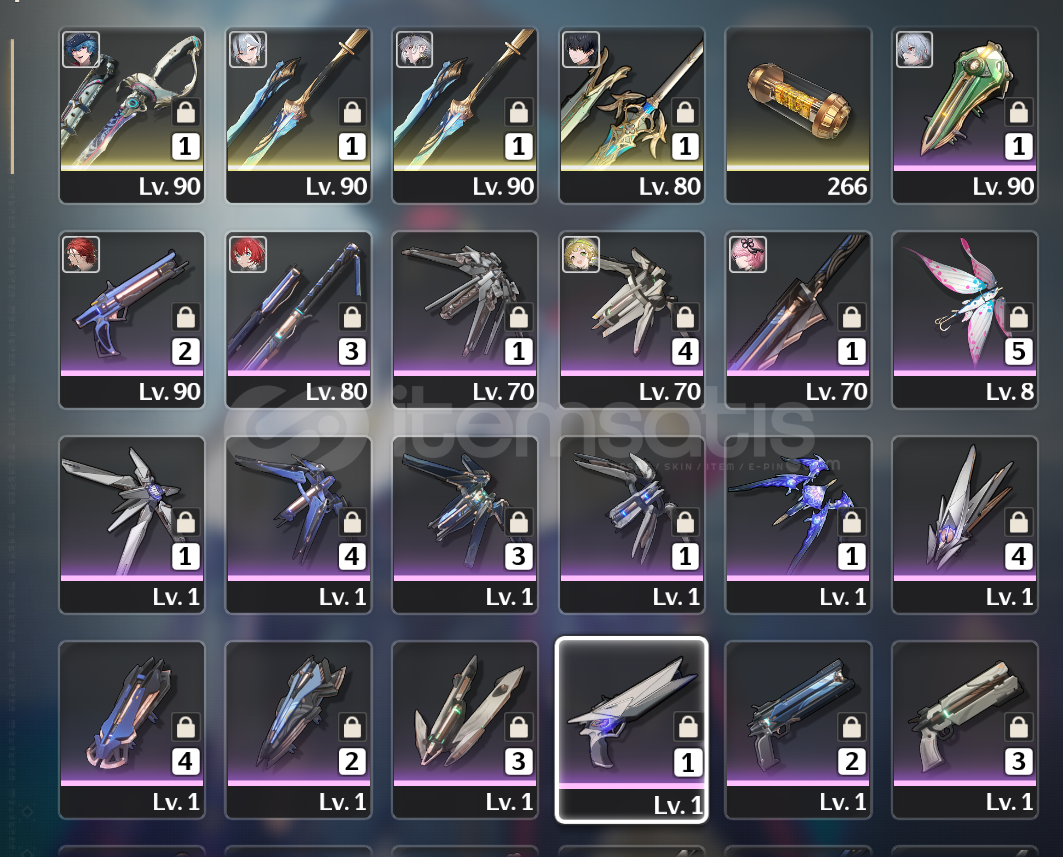The width and height of the screenshot is (1063, 857).
Task: Select the Lv. 80 golden sword weapon
Action: [632, 115]
